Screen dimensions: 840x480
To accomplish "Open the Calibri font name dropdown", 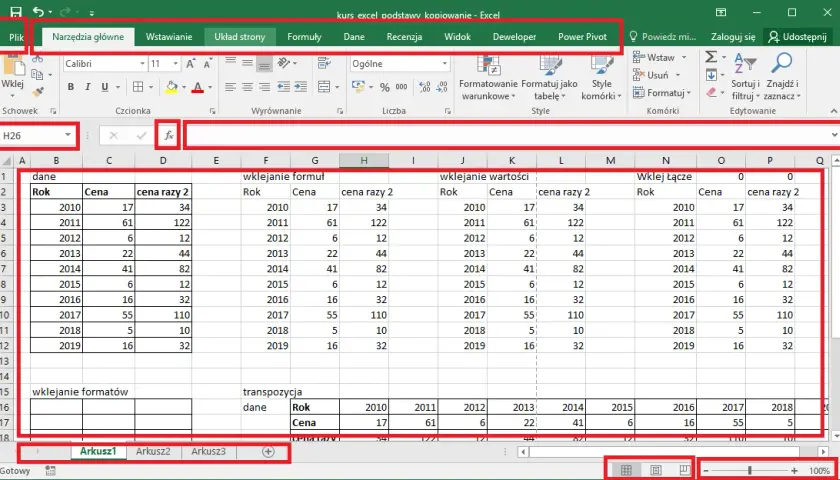I will [142, 64].
